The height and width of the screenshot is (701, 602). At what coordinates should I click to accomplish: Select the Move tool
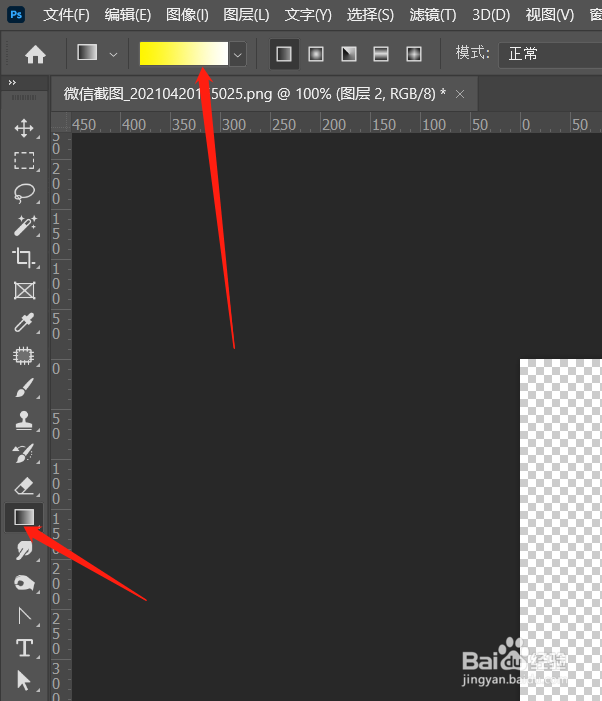[x=24, y=128]
